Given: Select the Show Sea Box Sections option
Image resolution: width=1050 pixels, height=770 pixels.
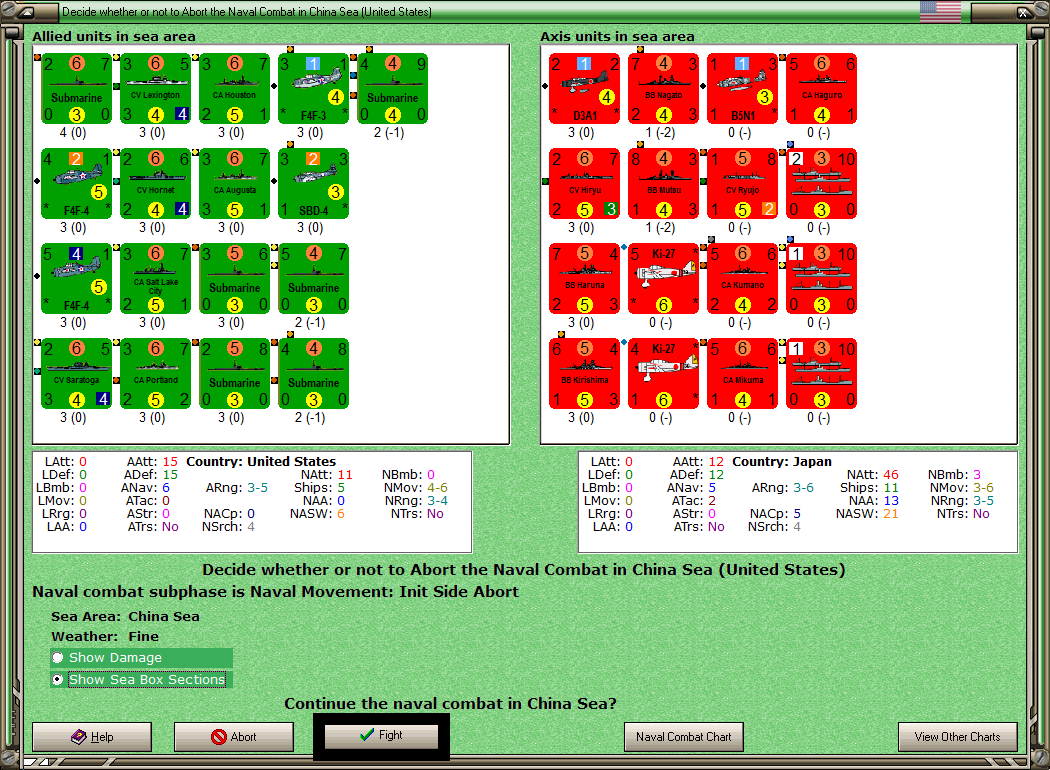Looking at the screenshot, I should pyautogui.click(x=141, y=679).
